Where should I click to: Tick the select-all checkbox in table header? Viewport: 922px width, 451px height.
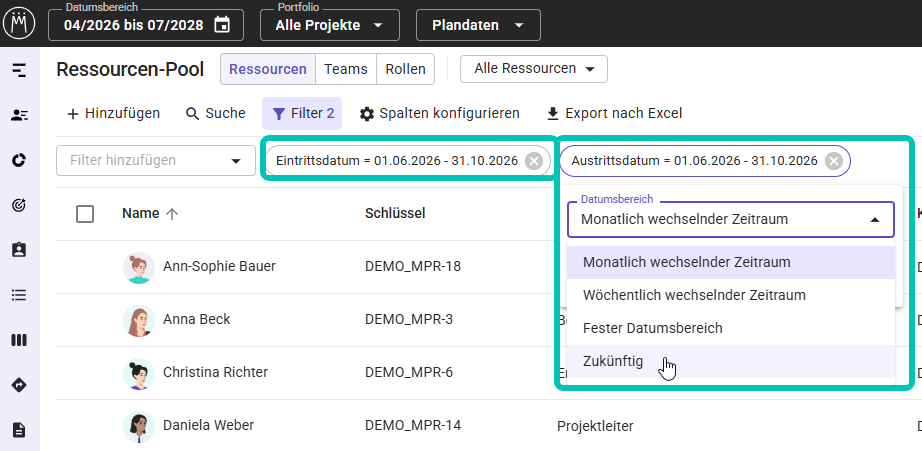[85, 214]
